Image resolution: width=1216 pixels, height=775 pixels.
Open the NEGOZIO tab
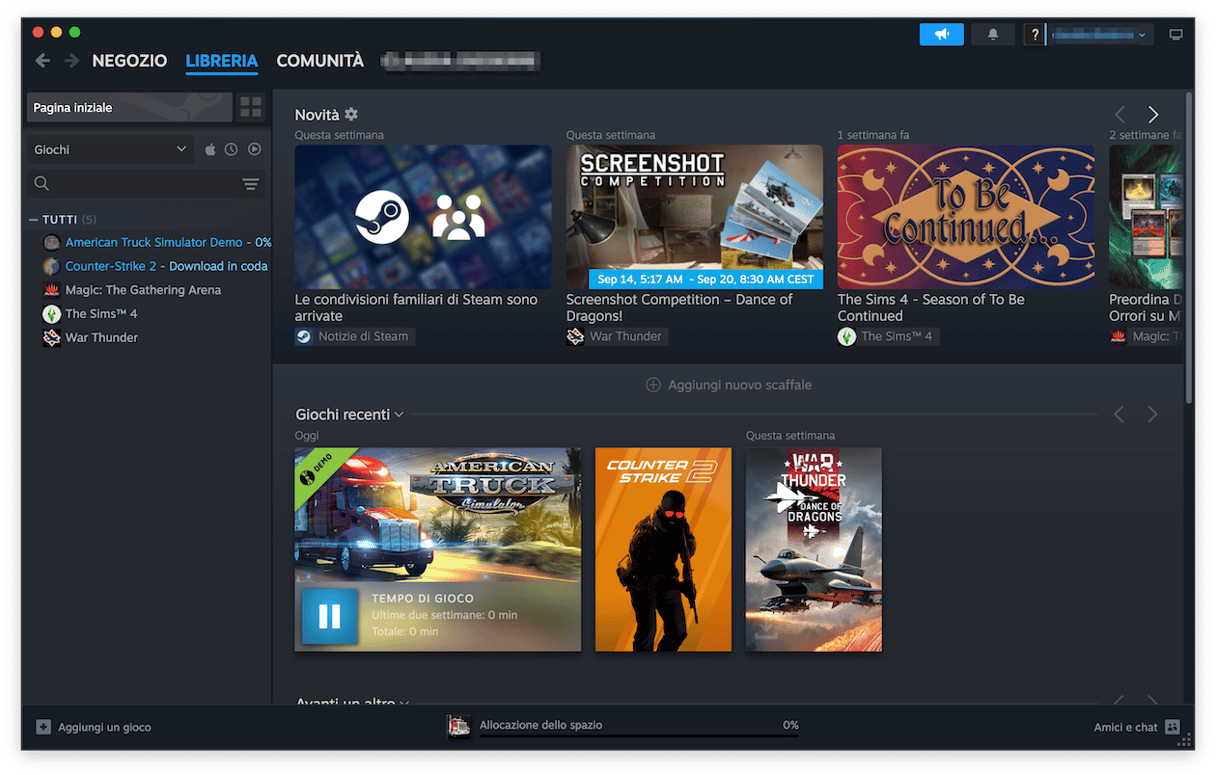(x=130, y=61)
